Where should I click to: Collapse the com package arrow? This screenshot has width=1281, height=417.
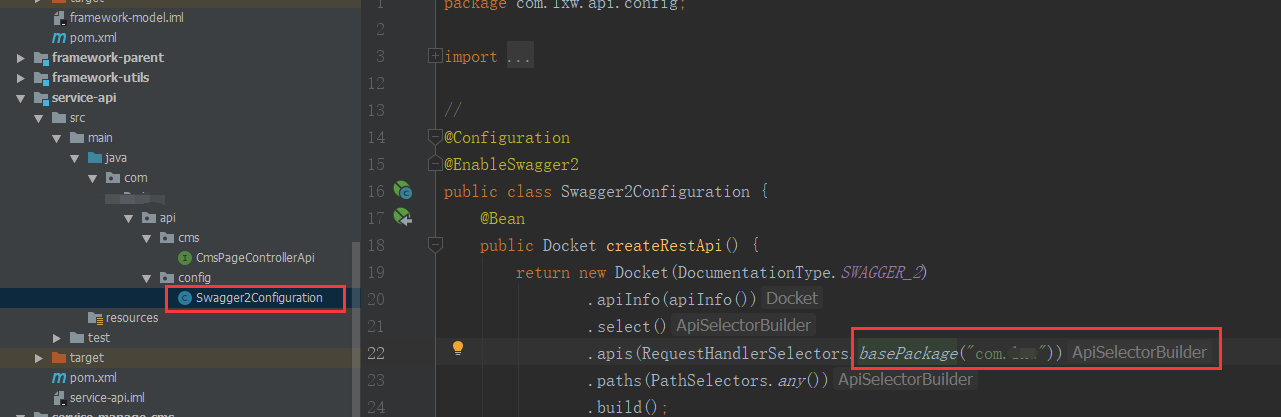click(x=93, y=177)
